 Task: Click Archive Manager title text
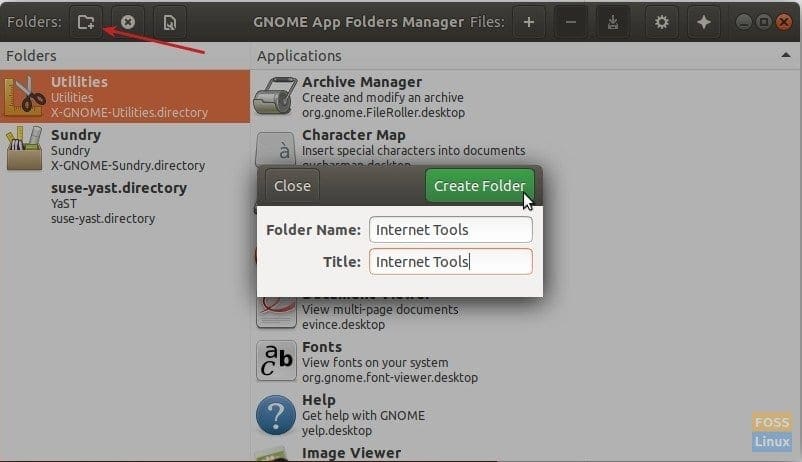[x=362, y=82]
